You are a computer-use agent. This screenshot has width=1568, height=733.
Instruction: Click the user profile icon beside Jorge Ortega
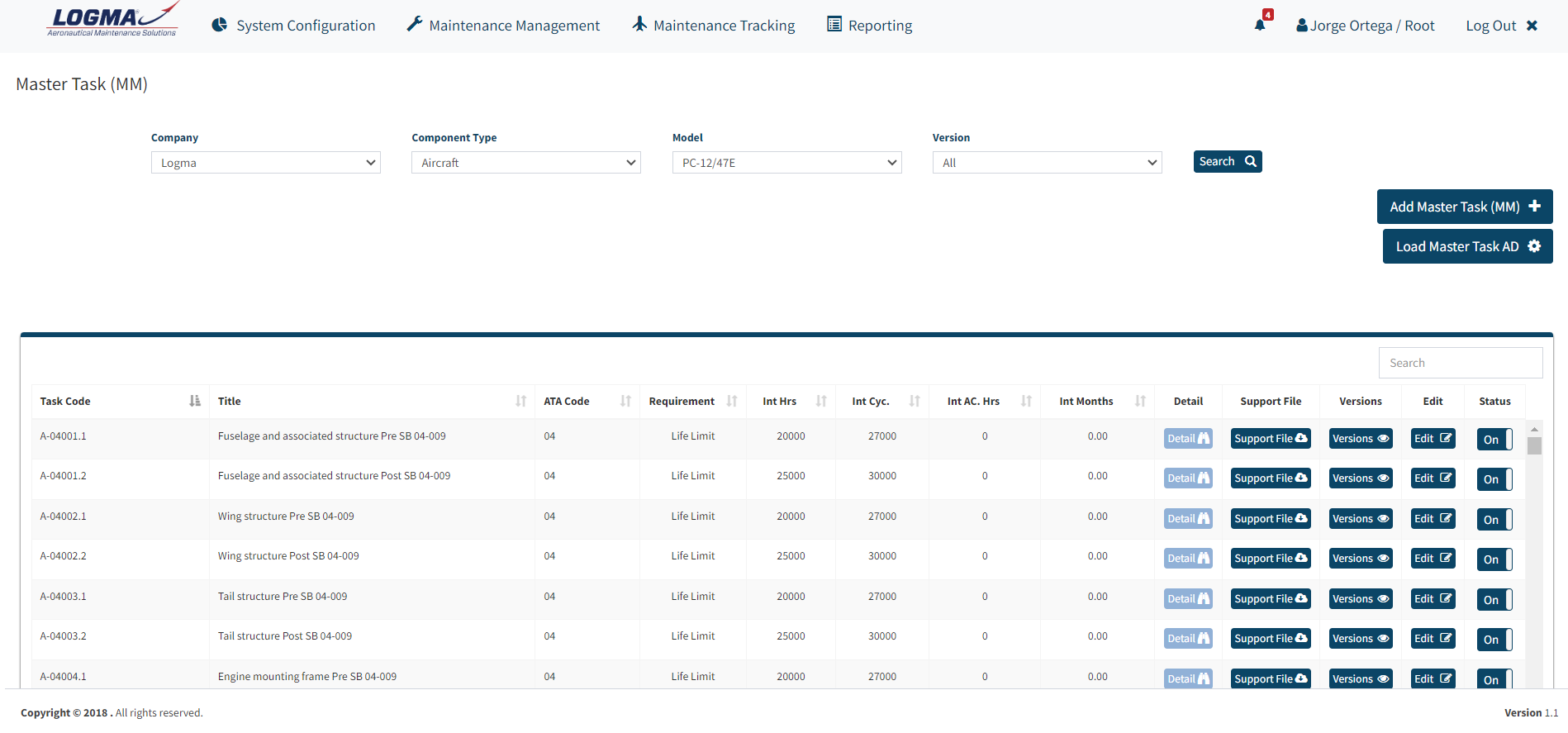pos(1302,26)
